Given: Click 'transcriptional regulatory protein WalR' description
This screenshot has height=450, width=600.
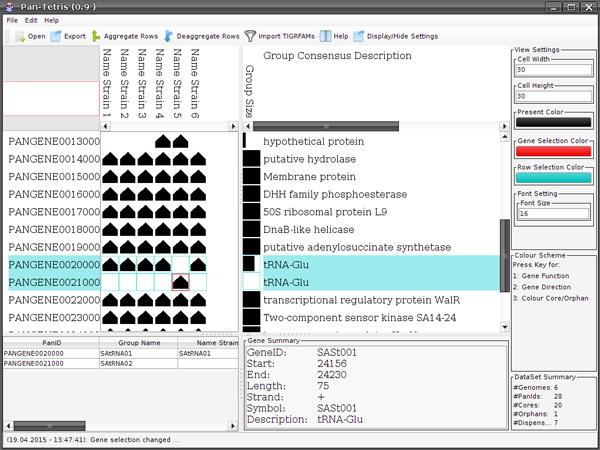Looking at the screenshot, I should tap(362, 300).
